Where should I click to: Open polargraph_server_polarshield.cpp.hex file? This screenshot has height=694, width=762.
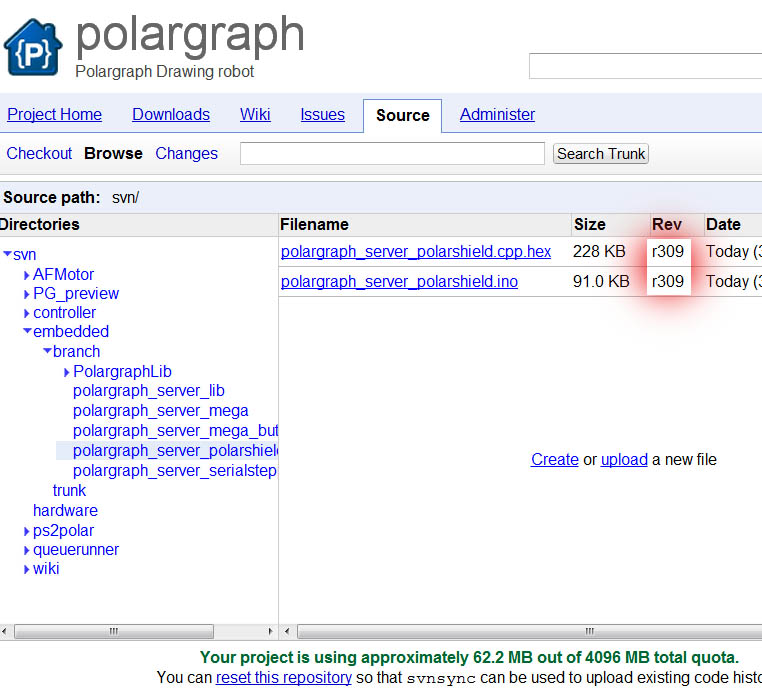click(x=416, y=252)
